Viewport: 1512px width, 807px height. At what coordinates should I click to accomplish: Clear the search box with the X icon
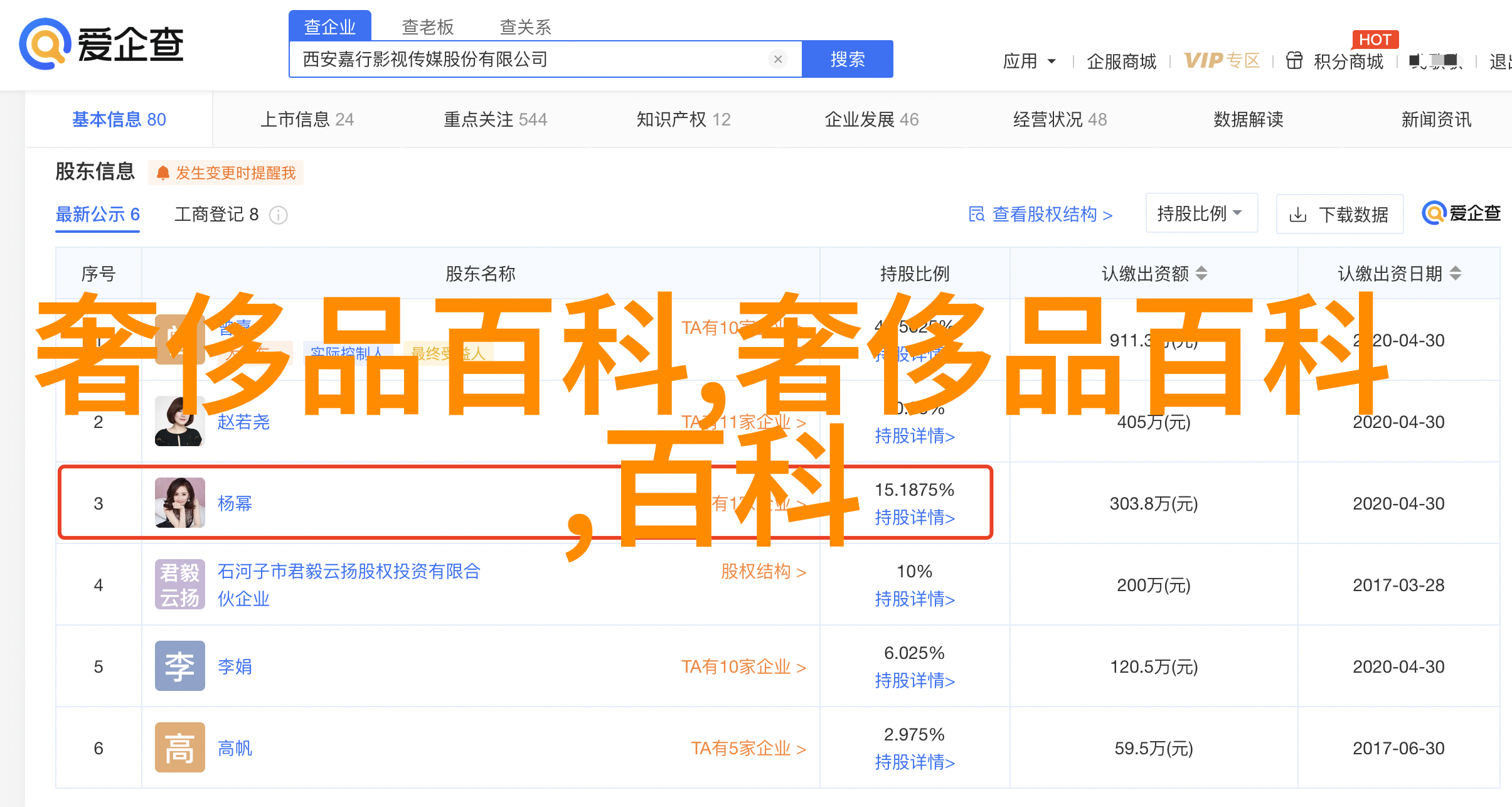coord(778,59)
